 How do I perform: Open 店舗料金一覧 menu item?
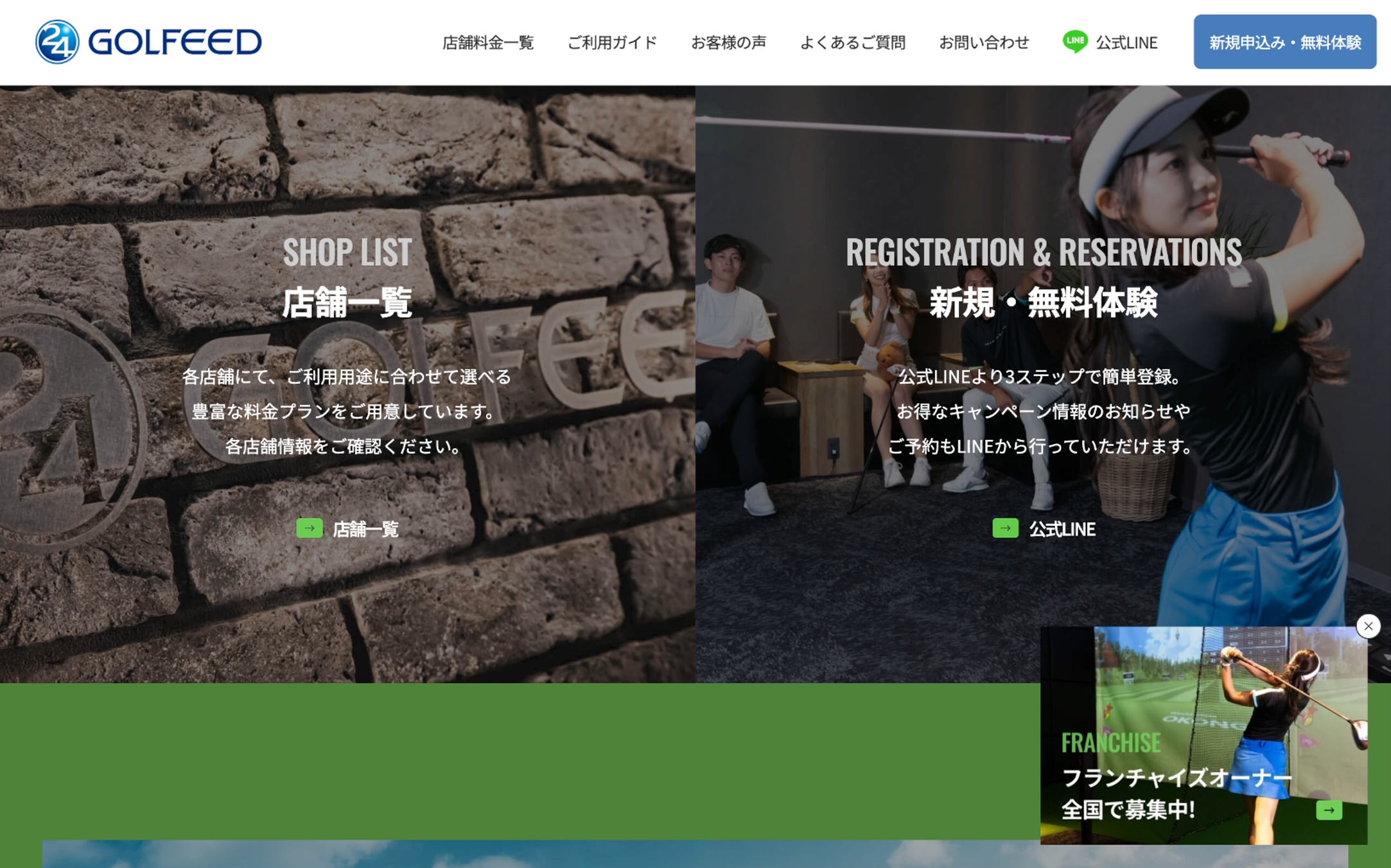pos(488,42)
